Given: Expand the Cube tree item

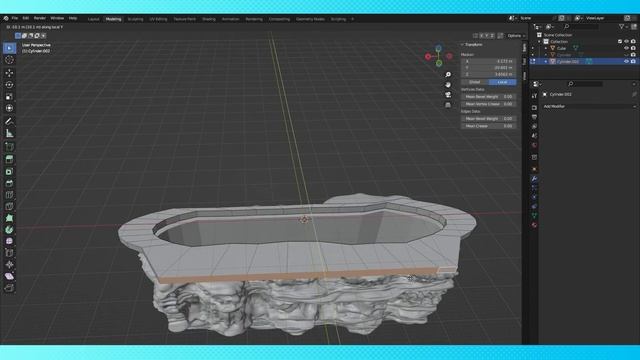Looking at the screenshot, I should pos(546,48).
